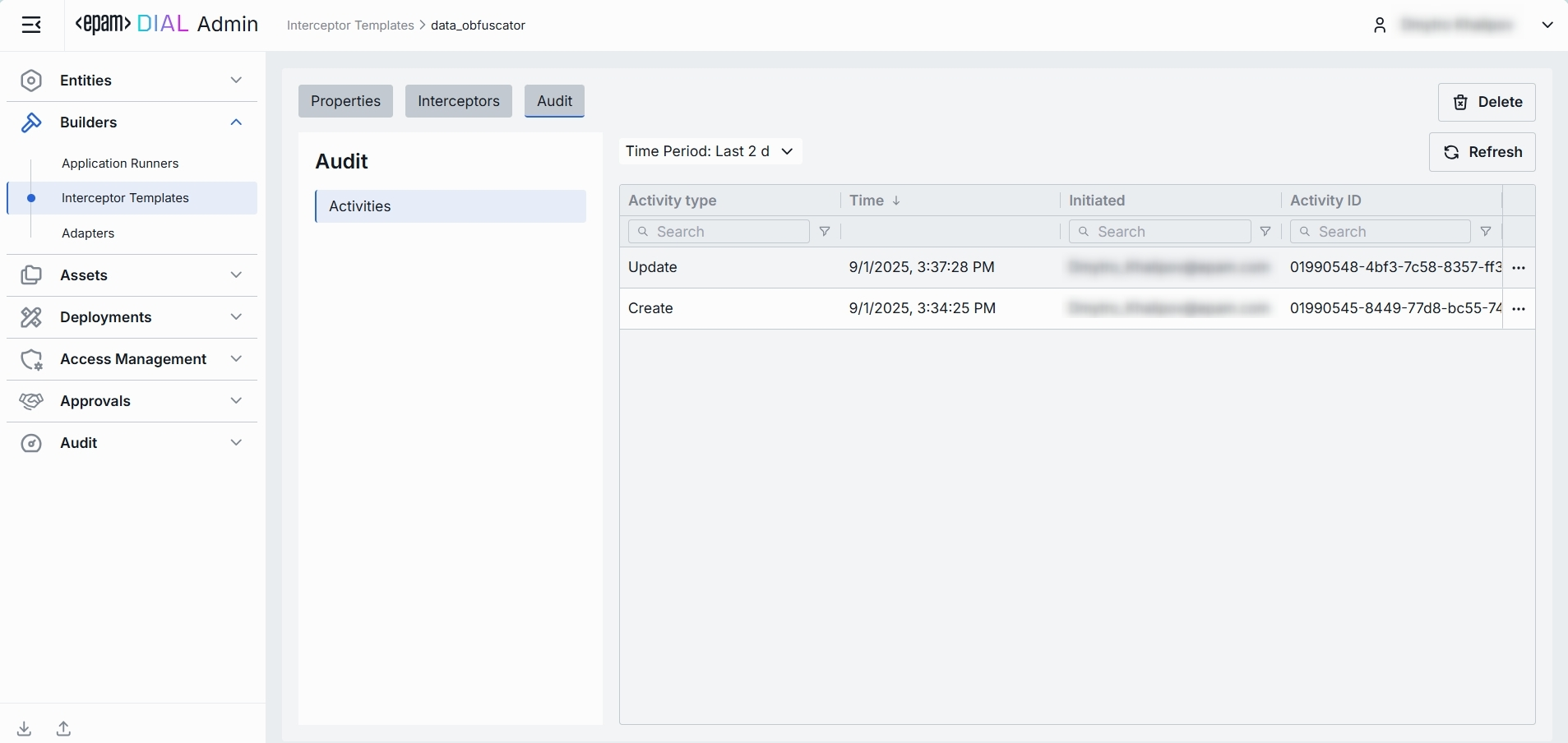This screenshot has width=1568, height=743.
Task: Go to Interceptor Templates breadcrumb
Action: [x=350, y=25]
